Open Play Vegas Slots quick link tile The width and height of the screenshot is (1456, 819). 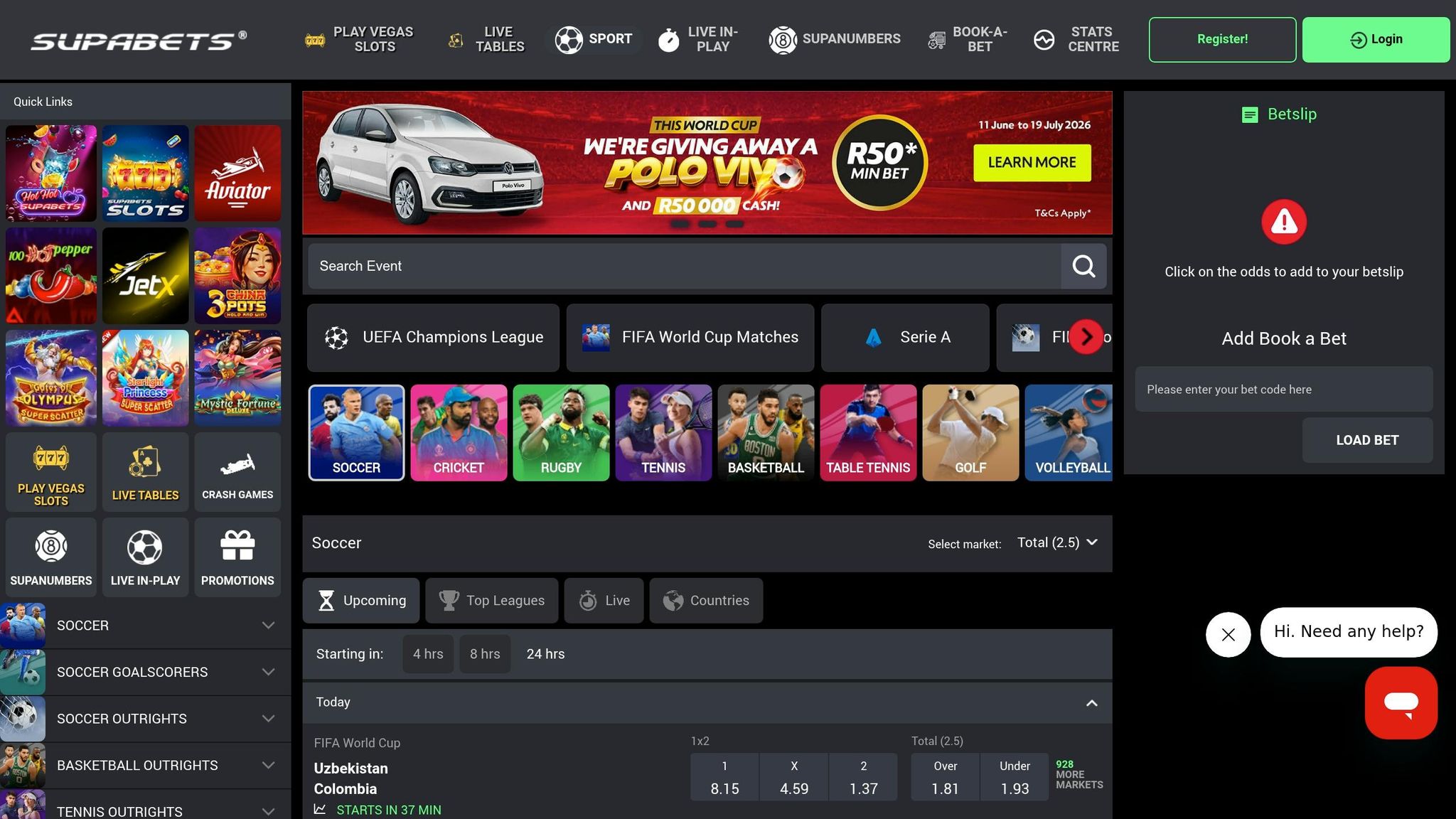(x=51, y=472)
